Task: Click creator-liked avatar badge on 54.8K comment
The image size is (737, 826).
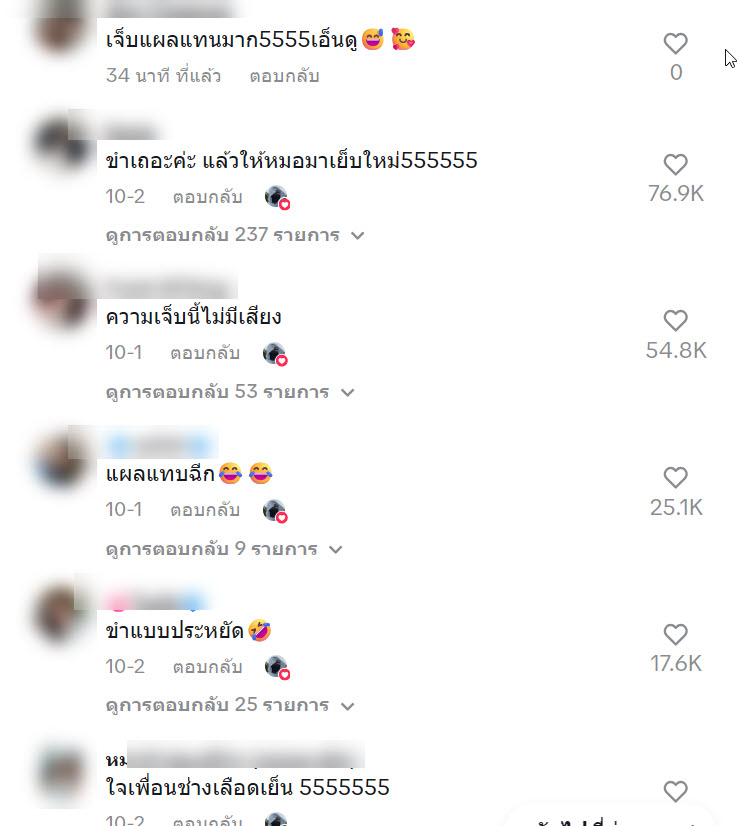Action: click(x=275, y=354)
